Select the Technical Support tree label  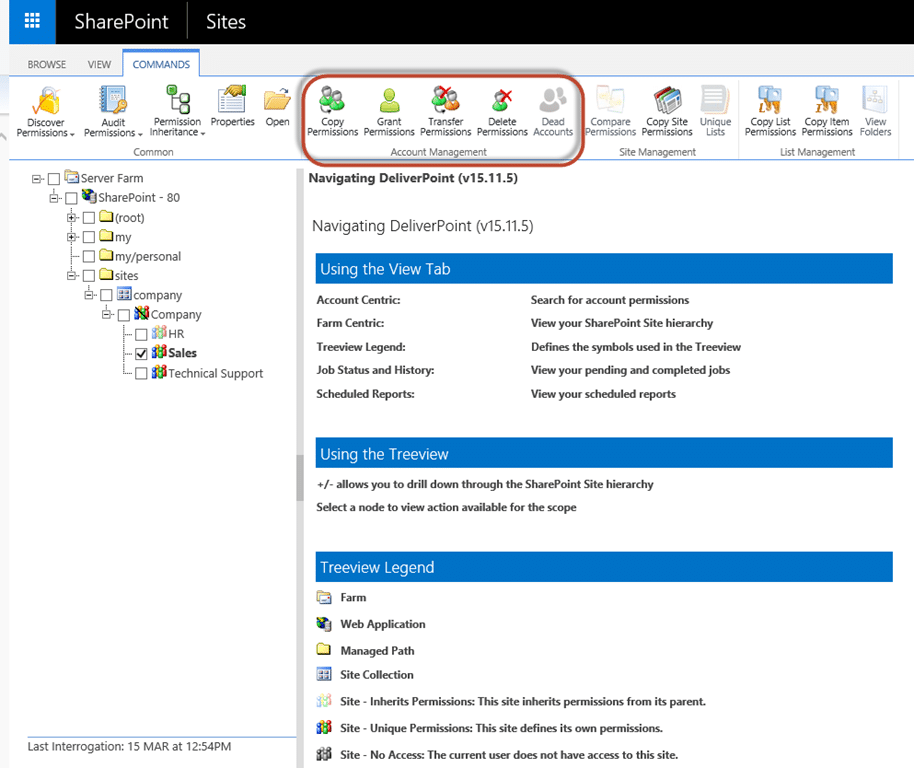click(216, 373)
